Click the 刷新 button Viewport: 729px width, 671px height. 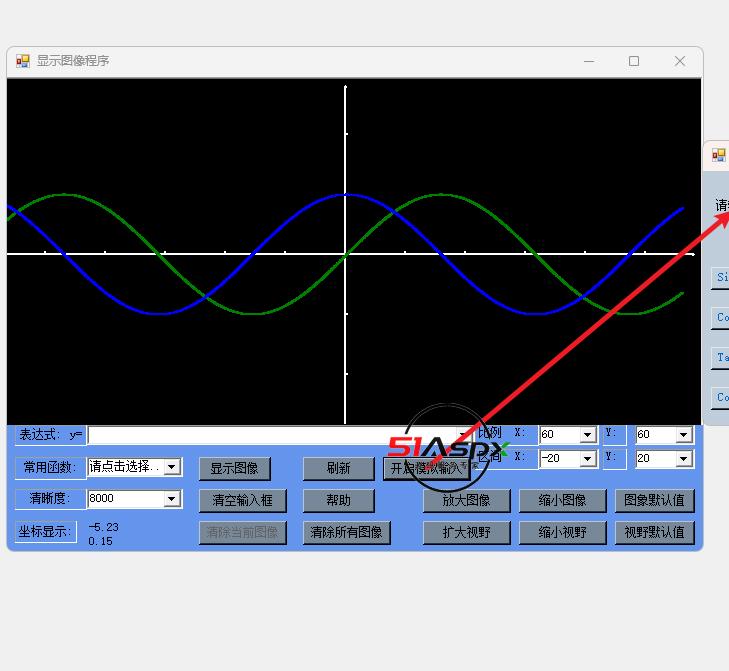[338, 468]
